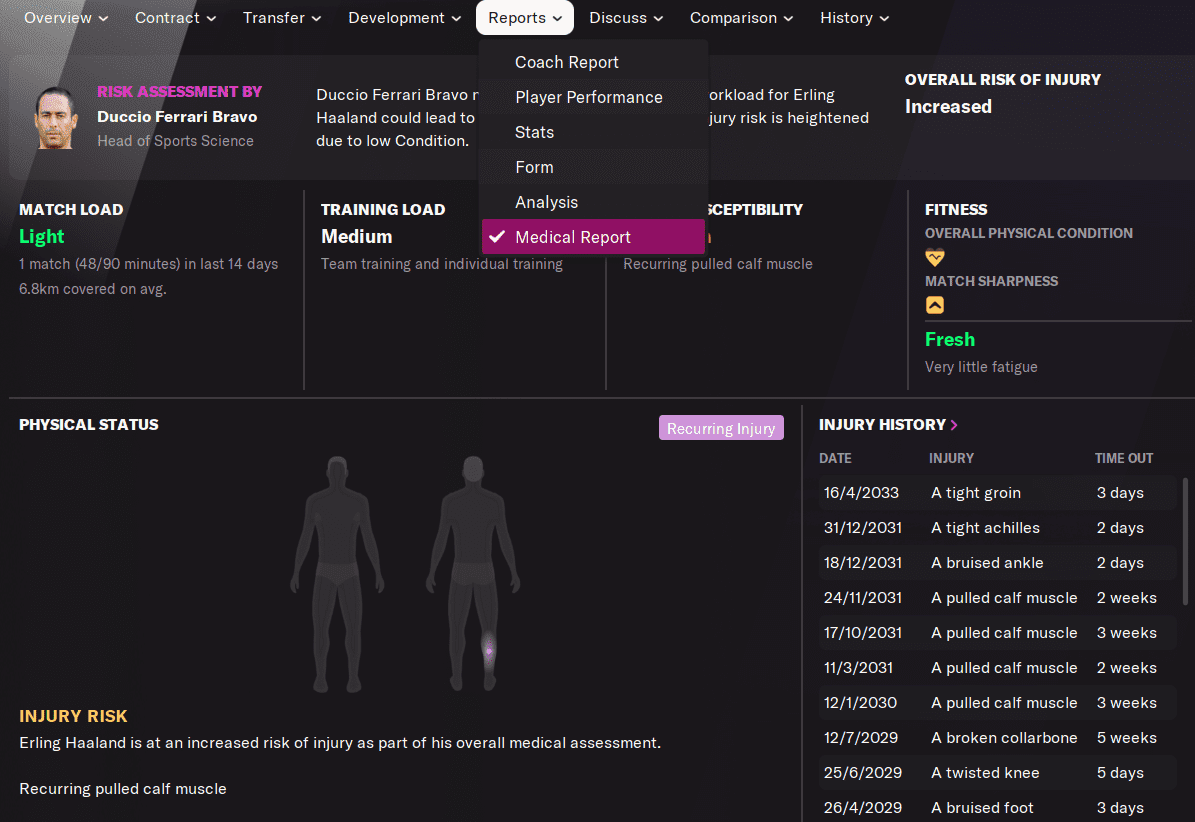Click the Injury Risk heading
This screenshot has width=1195, height=822.
pyautogui.click(x=73, y=716)
